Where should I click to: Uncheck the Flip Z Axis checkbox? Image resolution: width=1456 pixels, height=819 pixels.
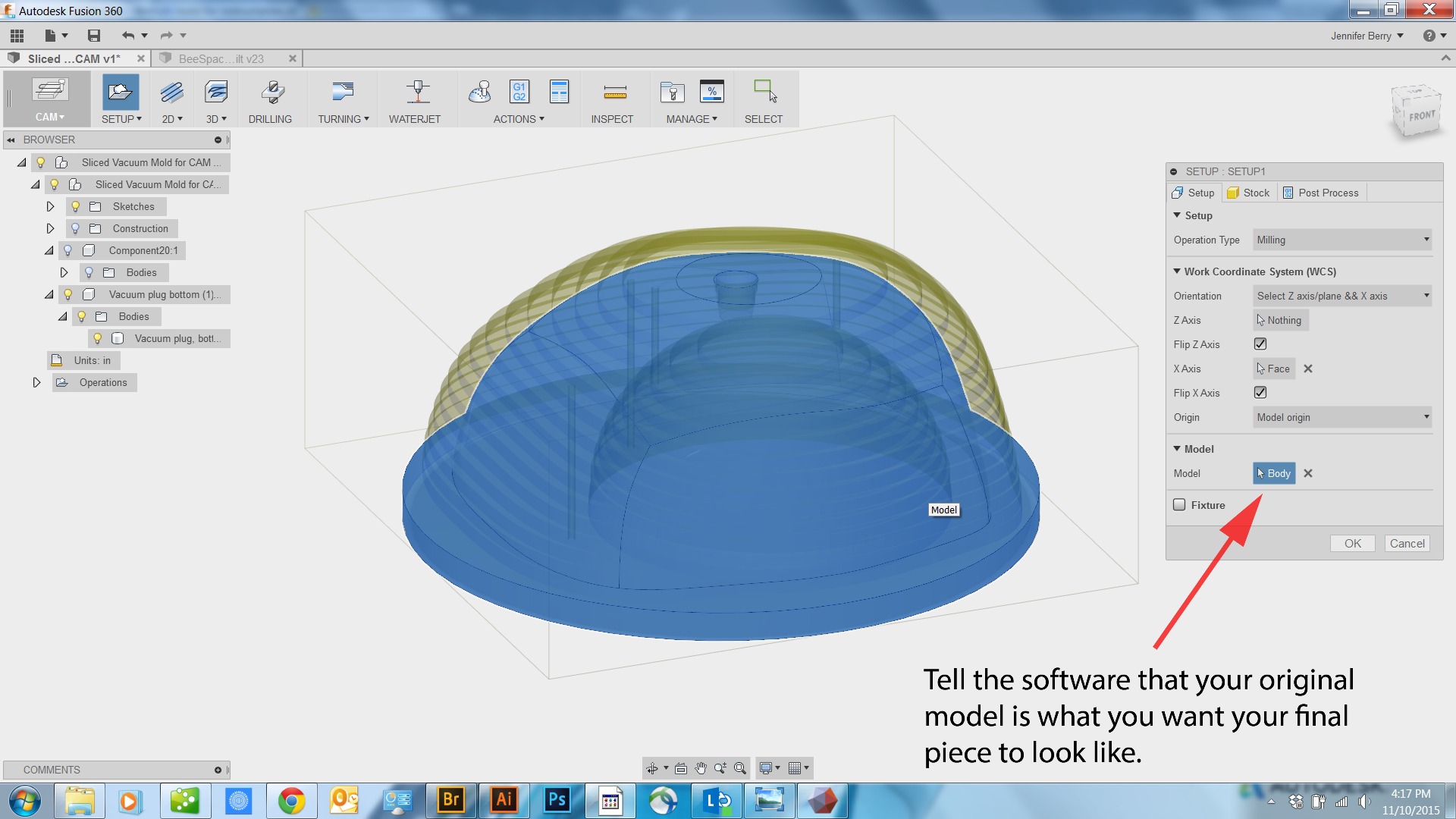click(1260, 344)
